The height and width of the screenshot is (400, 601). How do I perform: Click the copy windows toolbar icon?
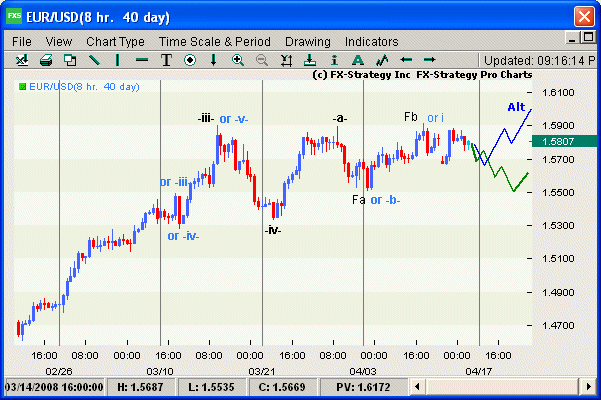(x=70, y=60)
